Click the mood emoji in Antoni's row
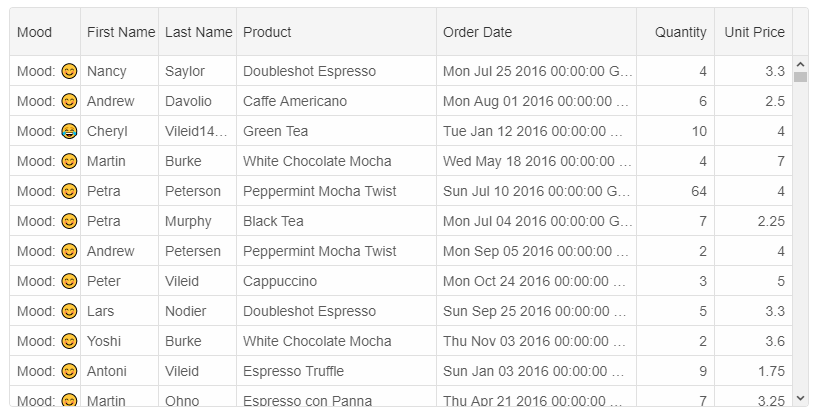 (x=69, y=371)
